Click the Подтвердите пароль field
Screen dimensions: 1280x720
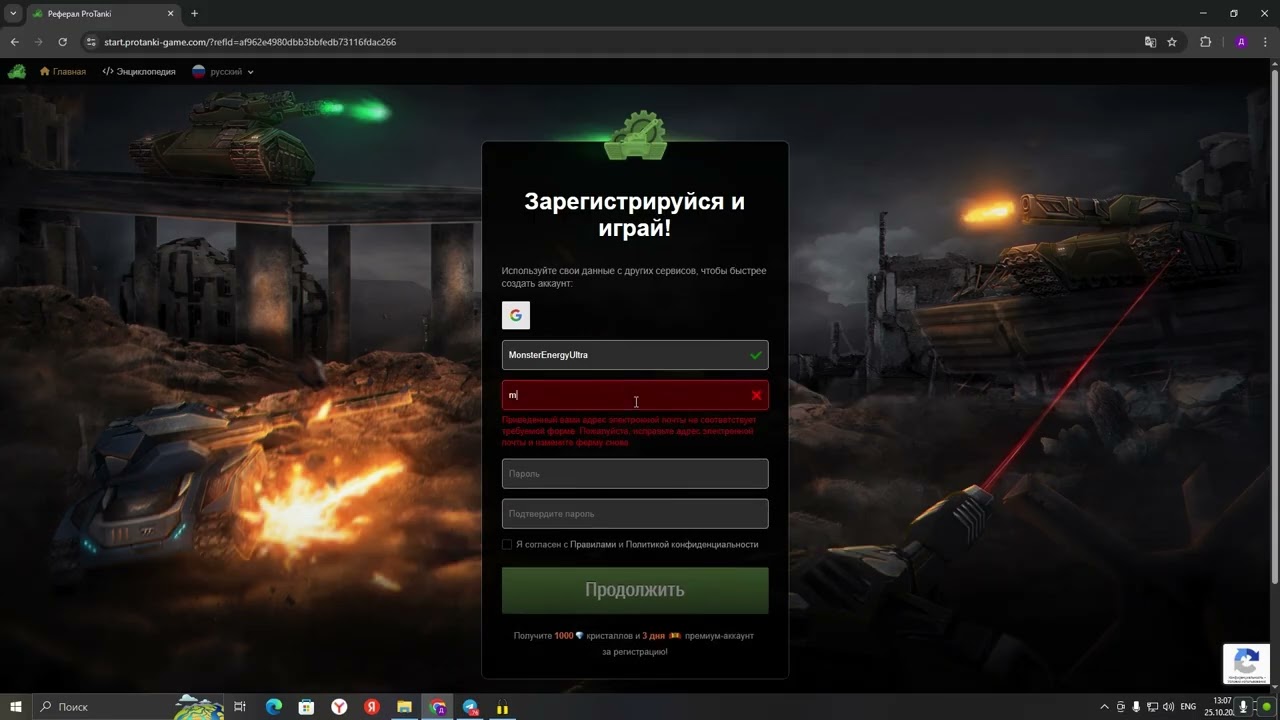pos(635,514)
